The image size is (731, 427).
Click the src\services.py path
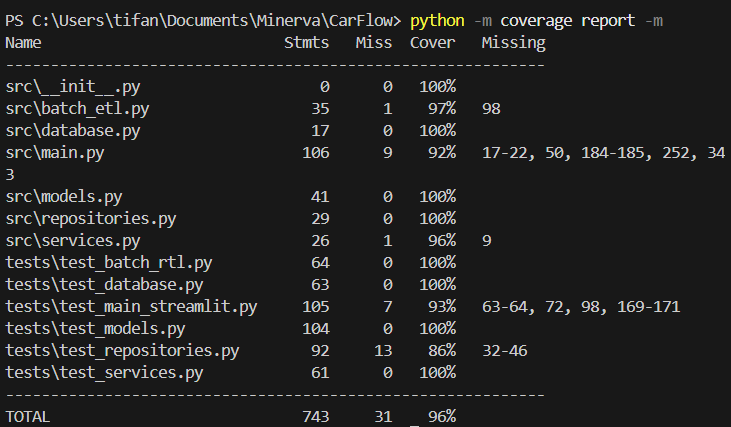[x=73, y=241]
